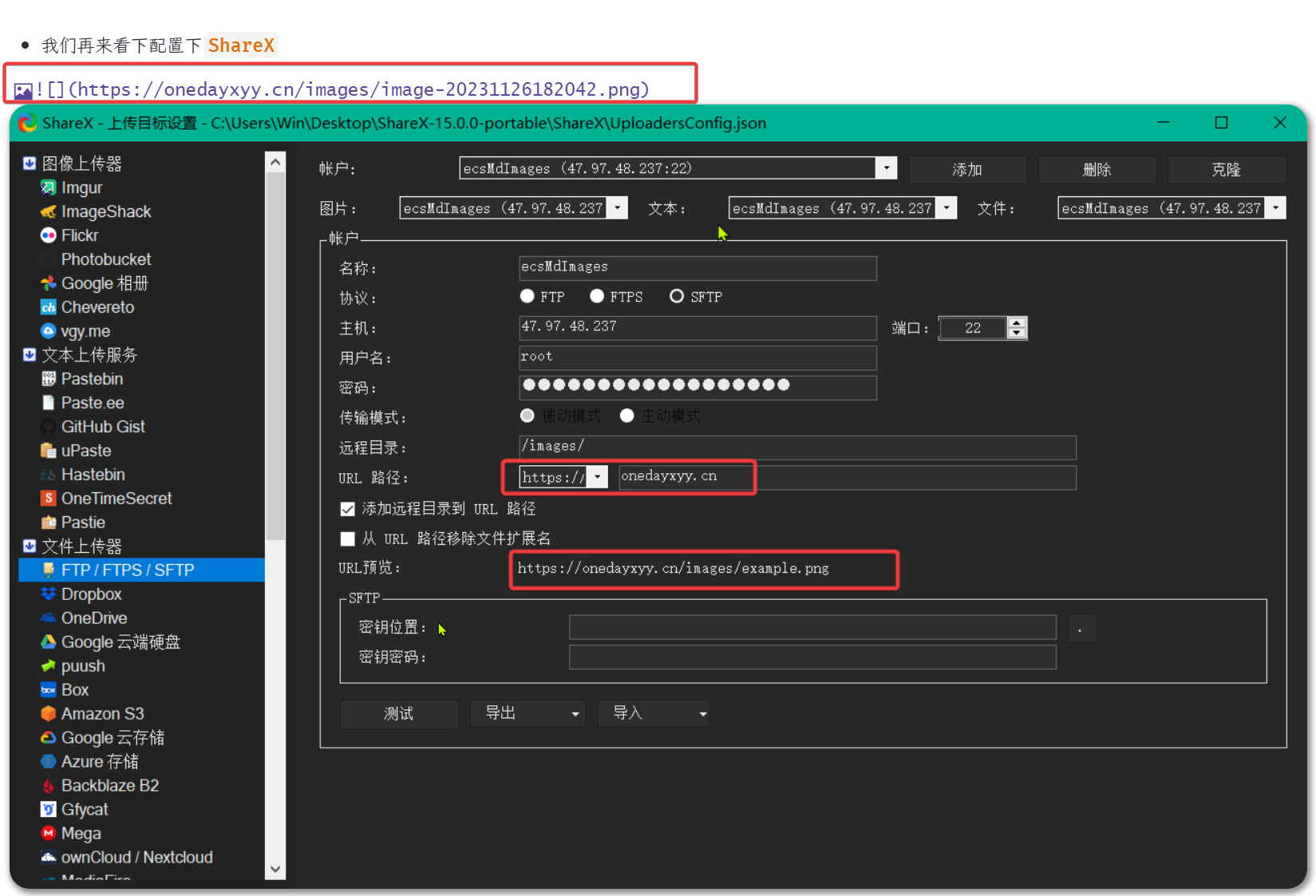
Task: Click the Dropbox icon
Action: point(49,594)
